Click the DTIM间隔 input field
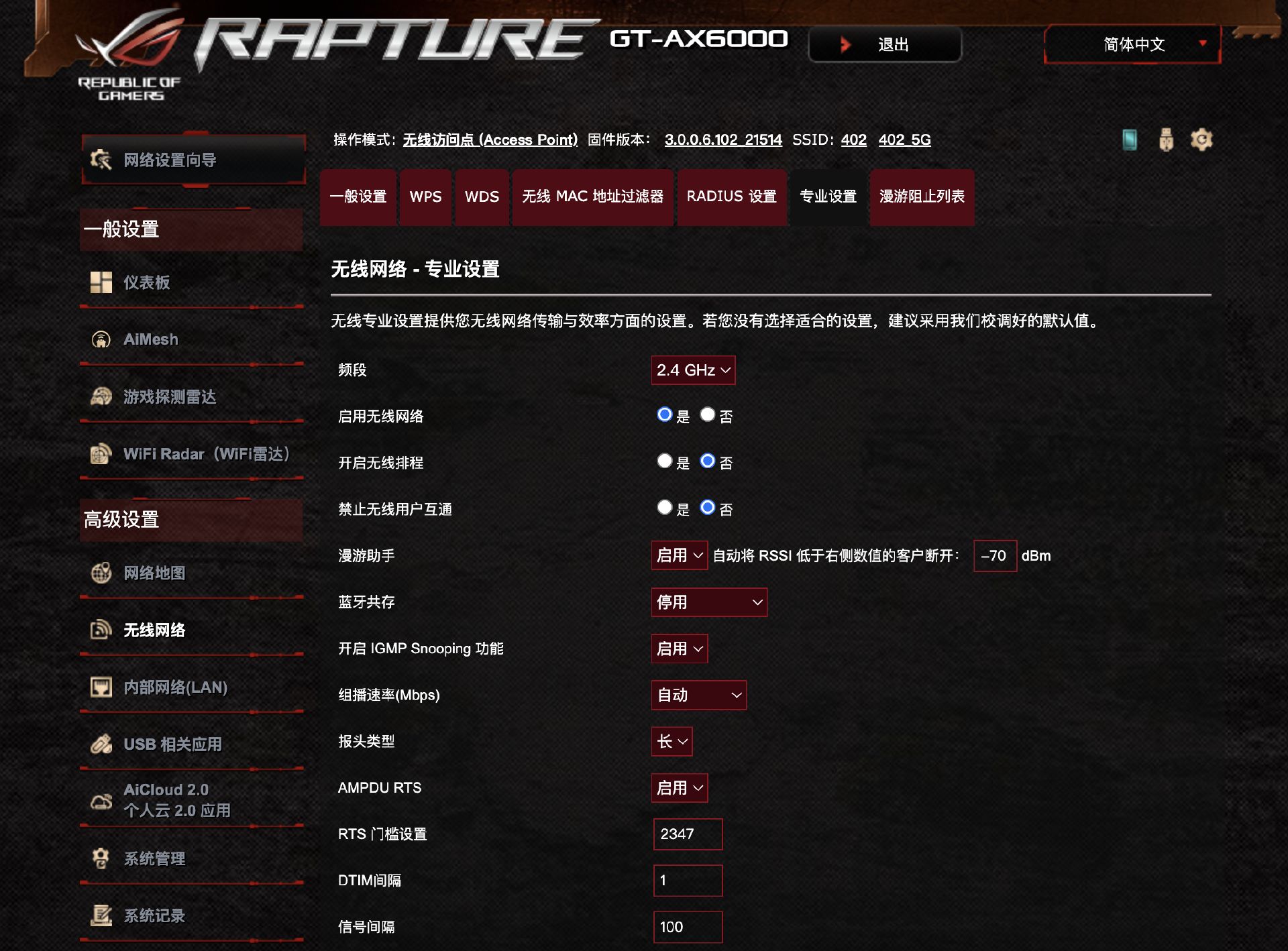This screenshot has height=951, width=1288. pos(688,880)
